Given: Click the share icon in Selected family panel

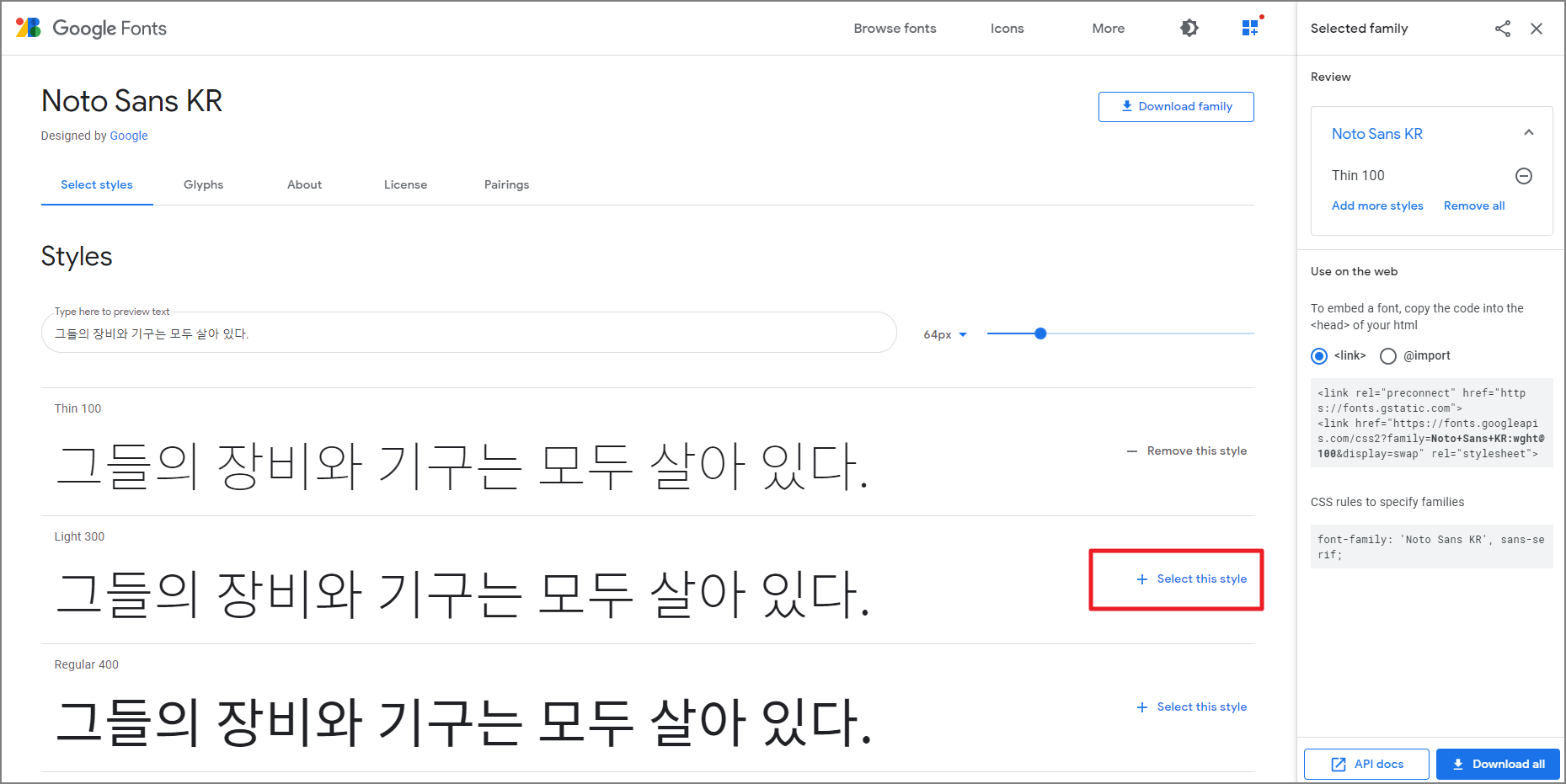Looking at the screenshot, I should 1503,29.
